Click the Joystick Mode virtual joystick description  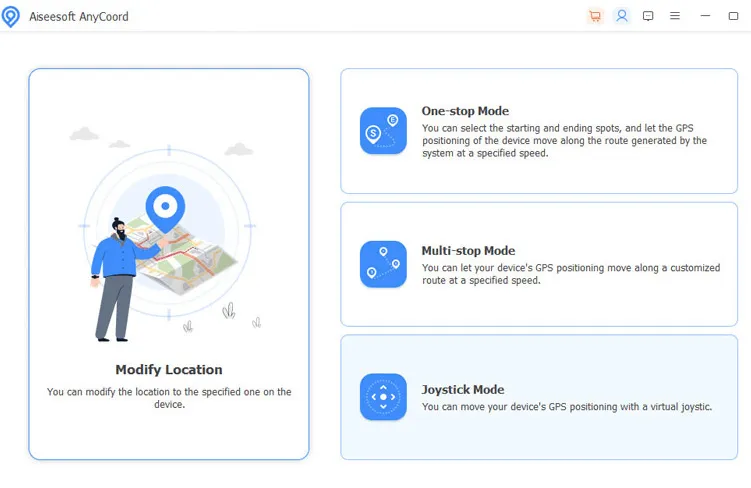point(566,407)
